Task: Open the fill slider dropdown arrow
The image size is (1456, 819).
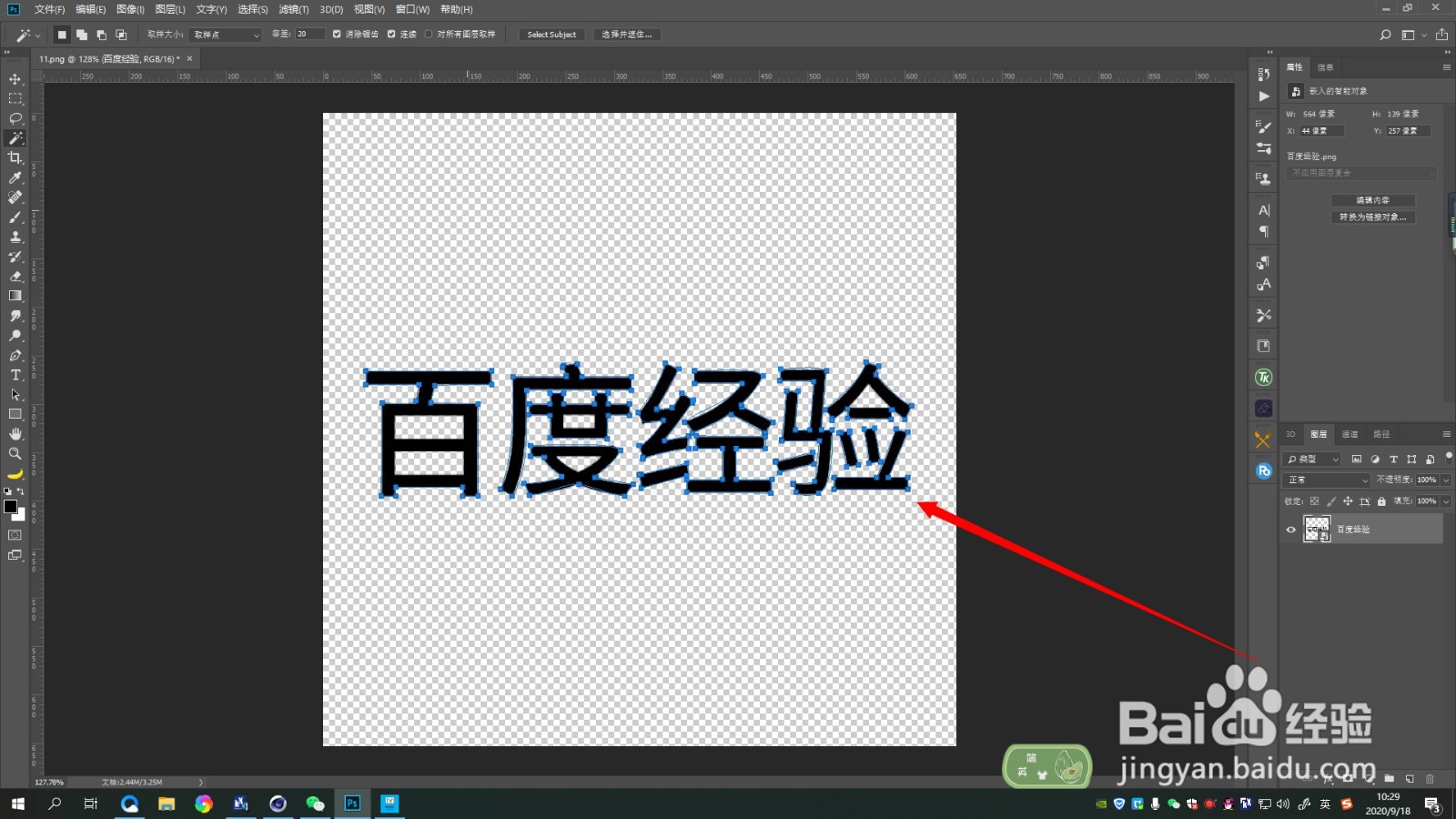Action: [1446, 501]
